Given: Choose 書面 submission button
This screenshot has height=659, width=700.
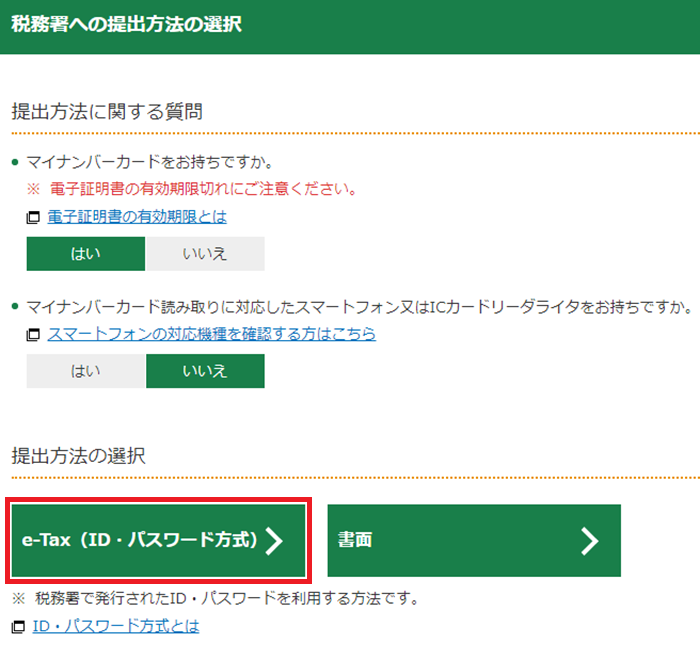Looking at the screenshot, I should 474,540.
